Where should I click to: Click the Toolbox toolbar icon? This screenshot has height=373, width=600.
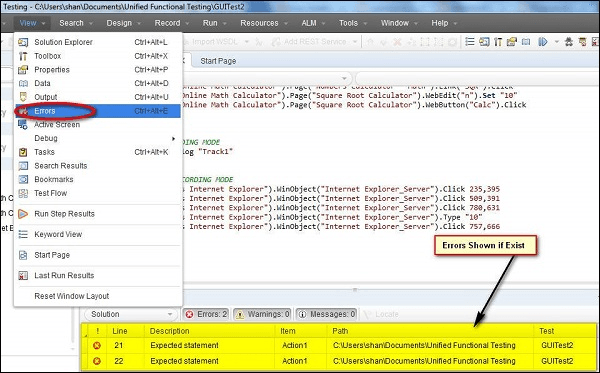[x=498, y=42]
